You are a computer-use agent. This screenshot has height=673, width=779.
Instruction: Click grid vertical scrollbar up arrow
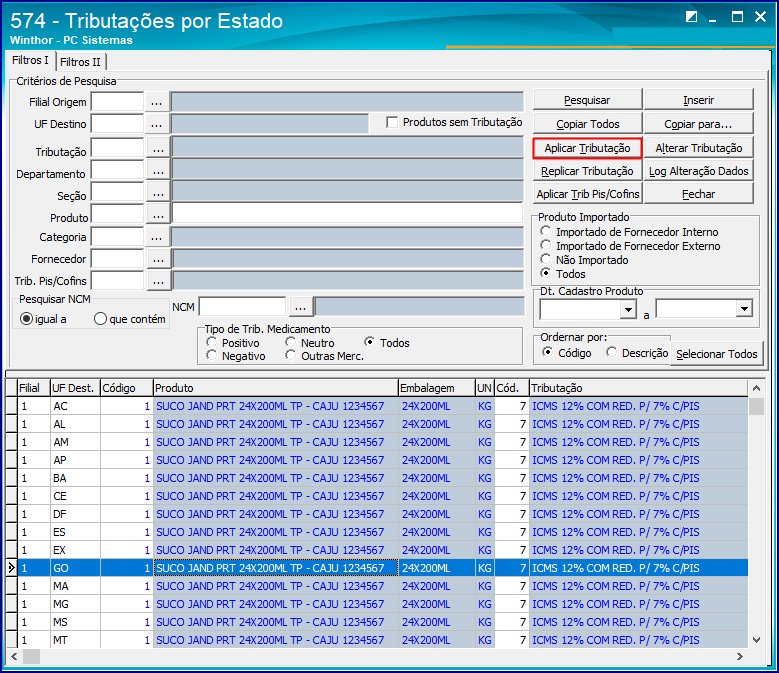[756, 388]
